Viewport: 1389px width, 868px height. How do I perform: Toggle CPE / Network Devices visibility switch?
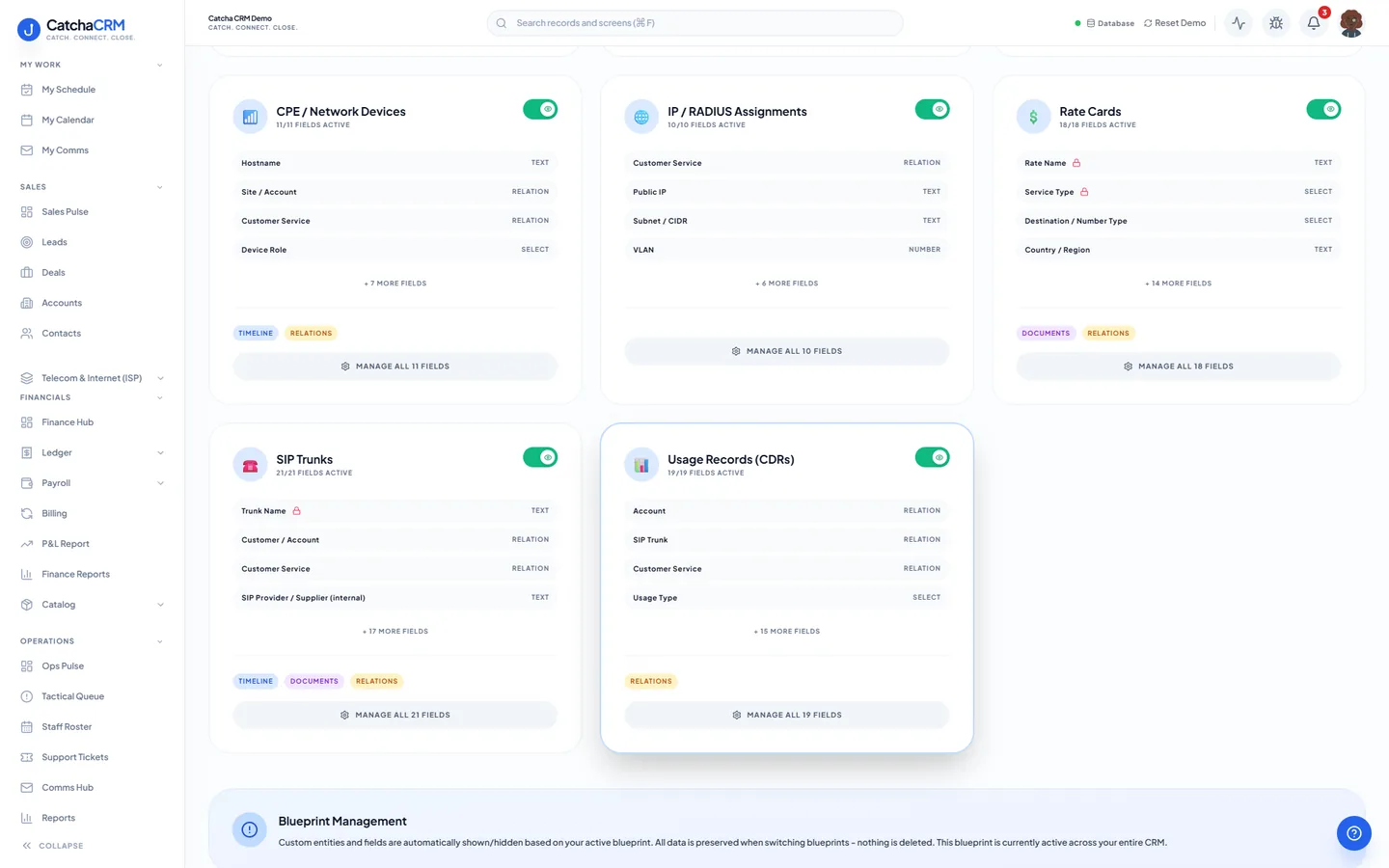tap(540, 109)
